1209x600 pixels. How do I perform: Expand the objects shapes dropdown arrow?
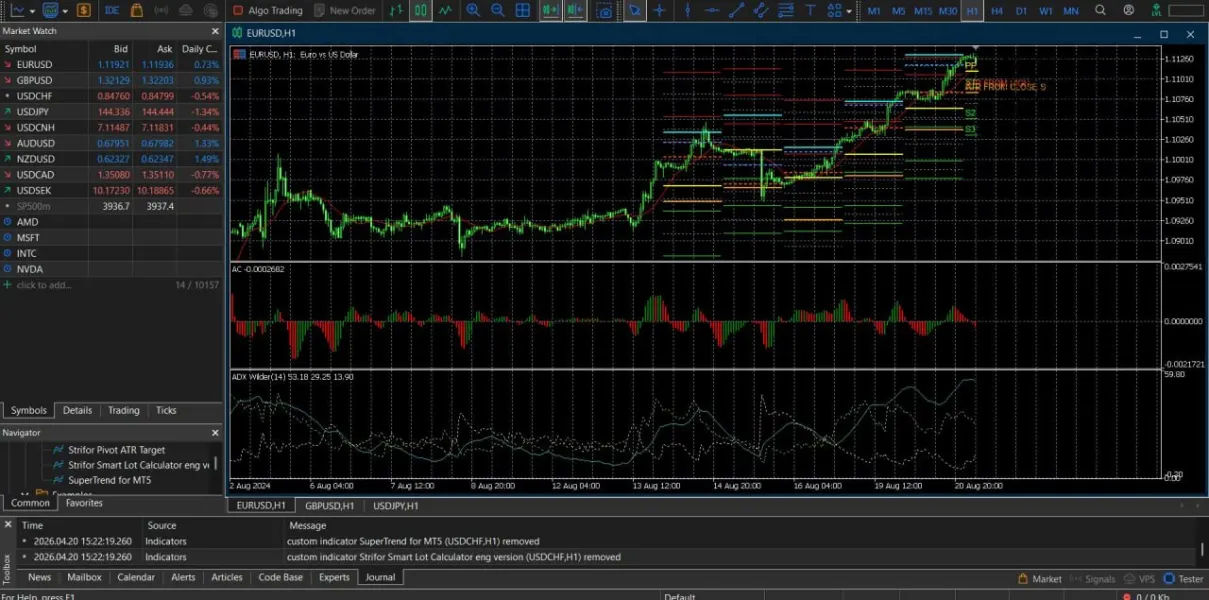(849, 11)
